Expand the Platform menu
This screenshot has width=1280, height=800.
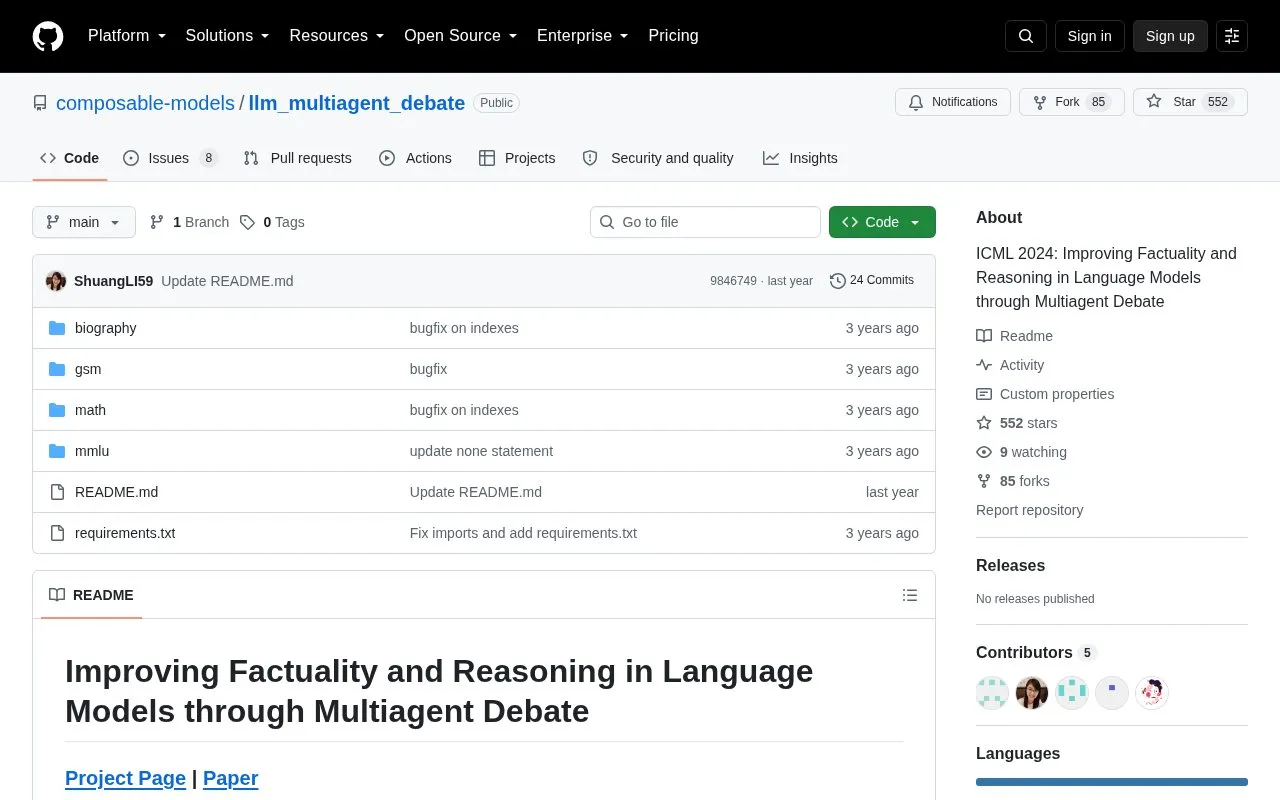click(127, 36)
